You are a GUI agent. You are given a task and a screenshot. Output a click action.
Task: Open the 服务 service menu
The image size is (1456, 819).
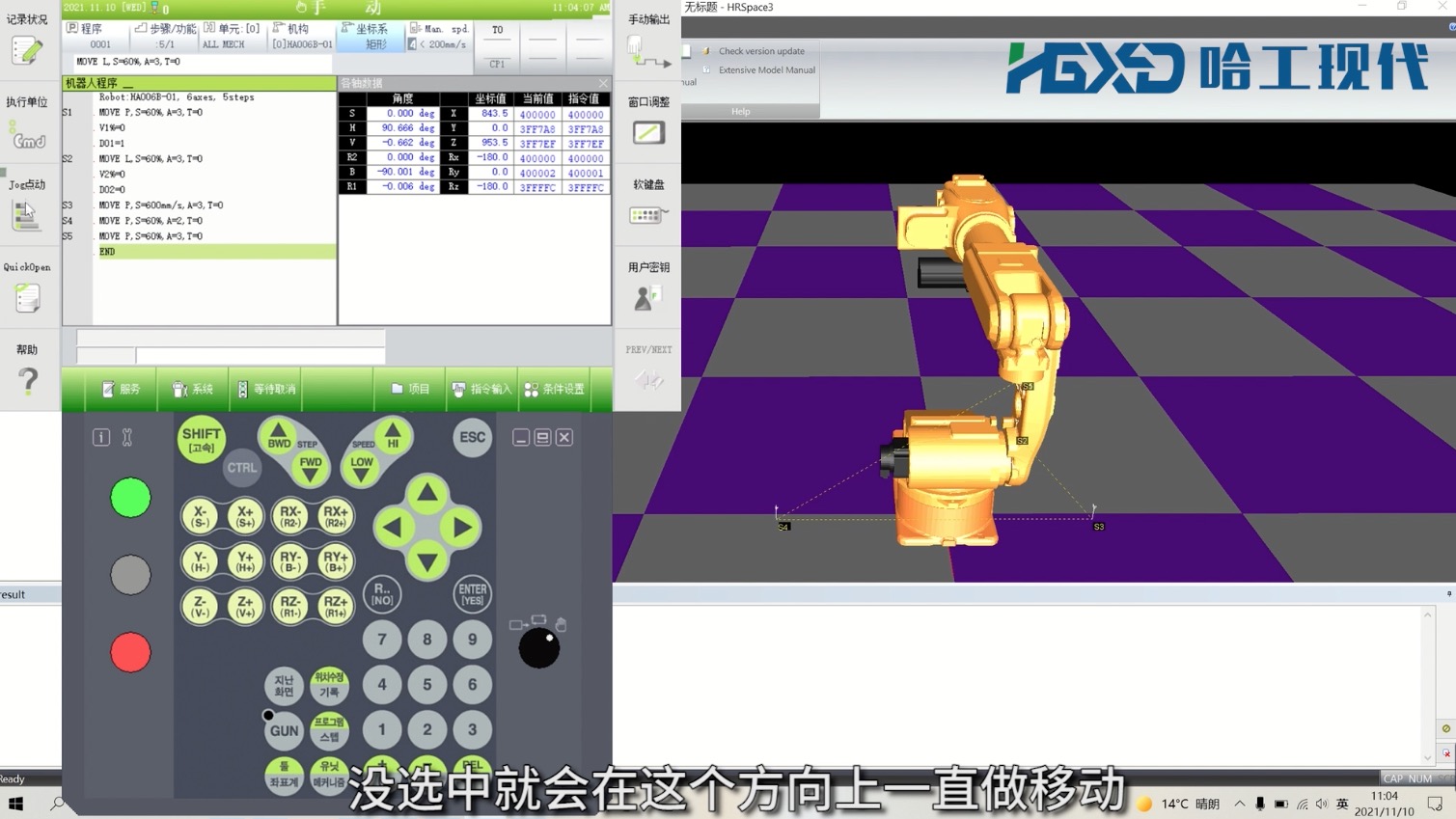[122, 389]
